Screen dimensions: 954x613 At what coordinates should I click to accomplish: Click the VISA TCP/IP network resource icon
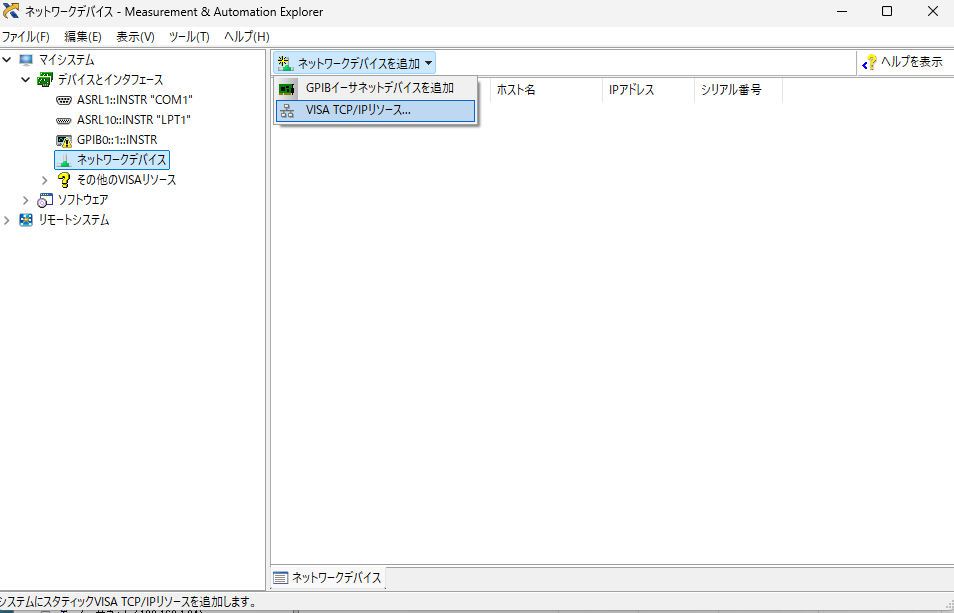[x=287, y=111]
